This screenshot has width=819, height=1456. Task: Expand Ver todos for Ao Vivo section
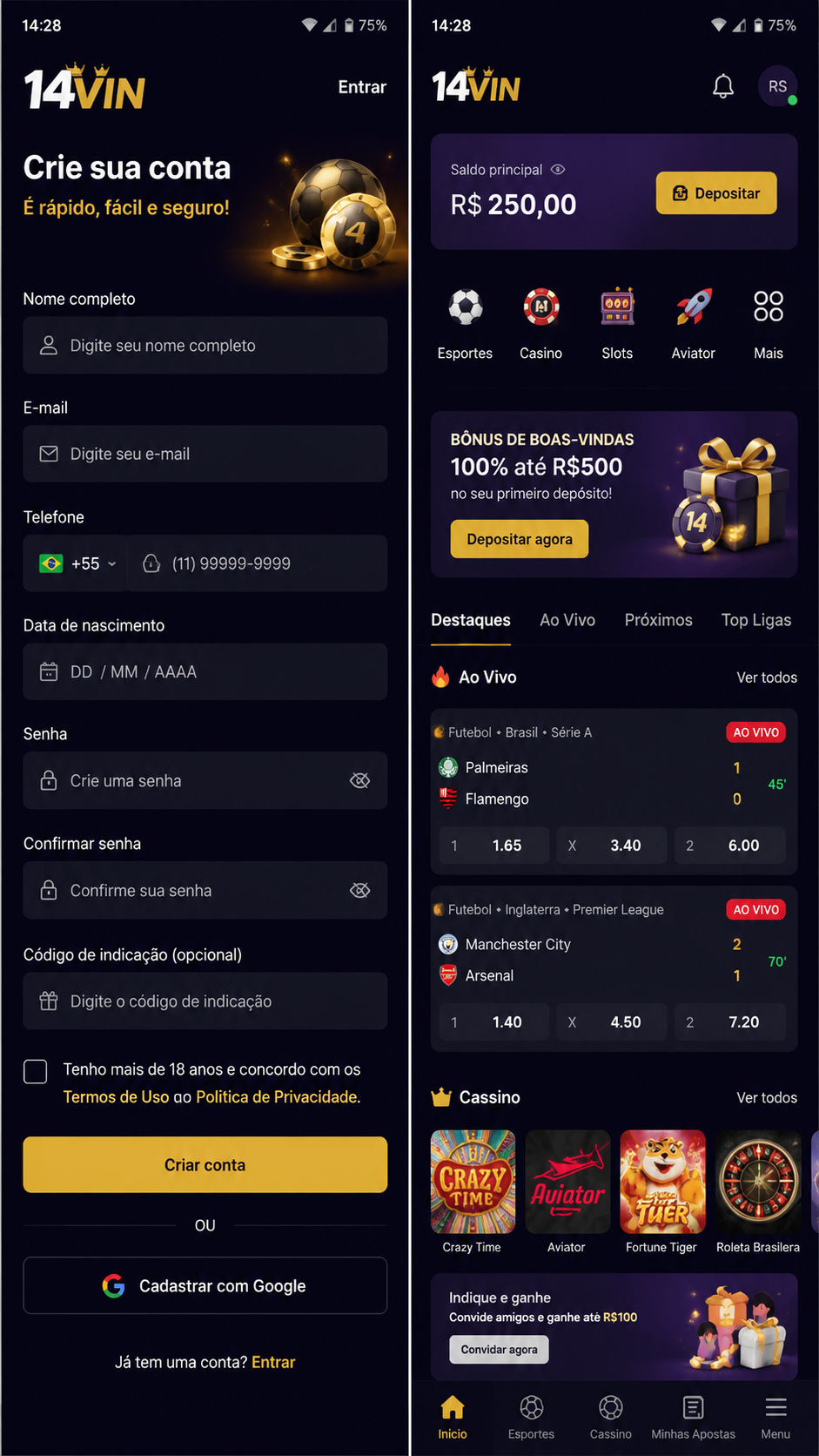(766, 677)
